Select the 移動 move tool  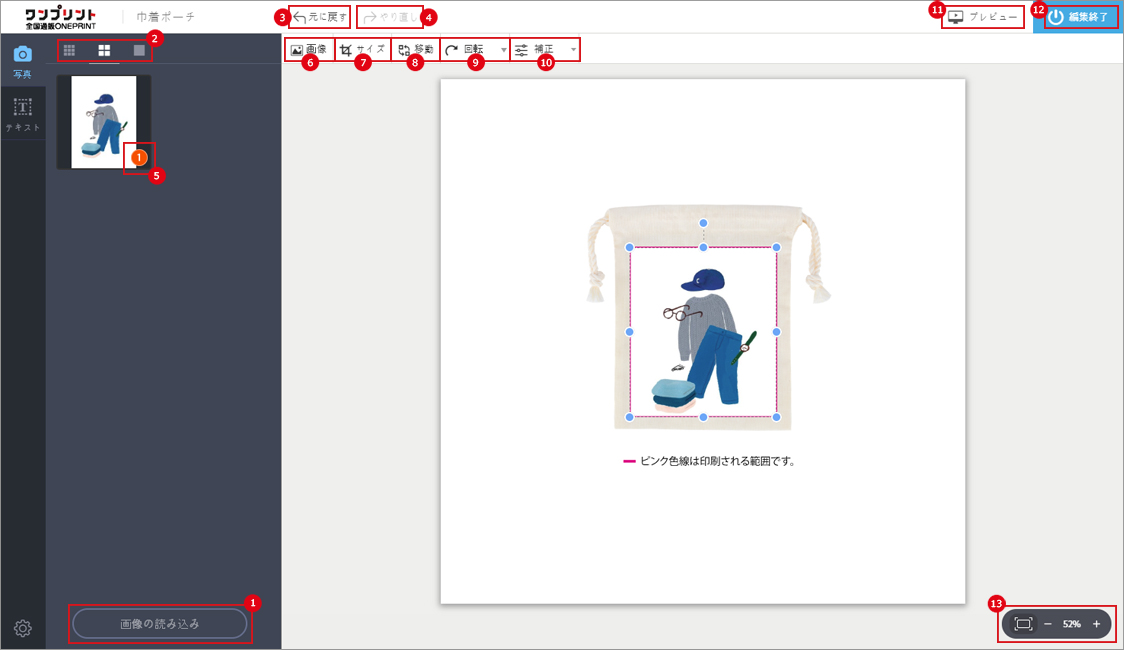tap(415, 49)
